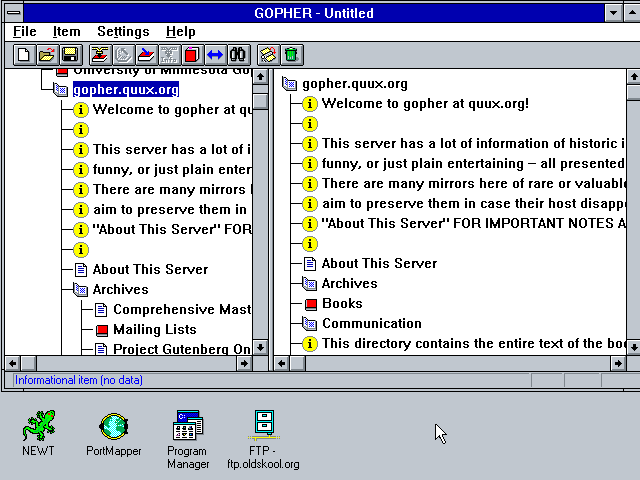Click the greyed-out stop icon on the toolbar
This screenshot has height=480, width=640.
[124, 55]
